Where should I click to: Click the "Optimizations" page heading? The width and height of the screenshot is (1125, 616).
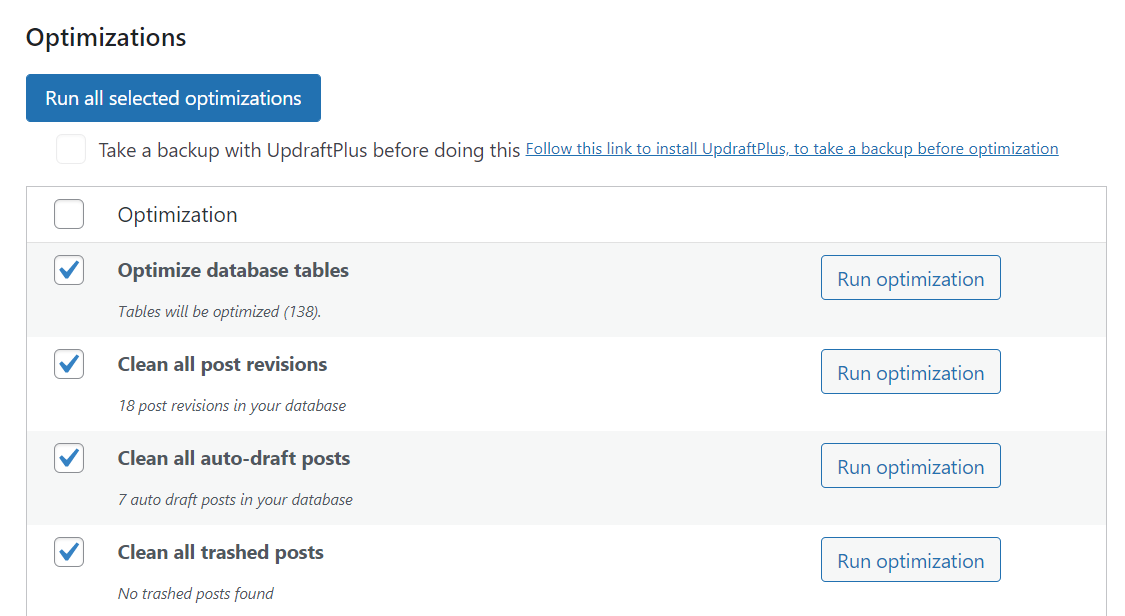click(x=105, y=37)
